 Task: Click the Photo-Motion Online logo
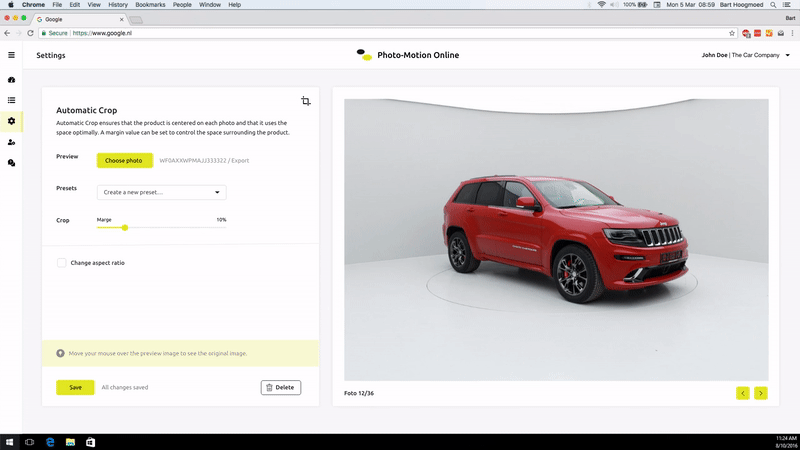point(364,55)
